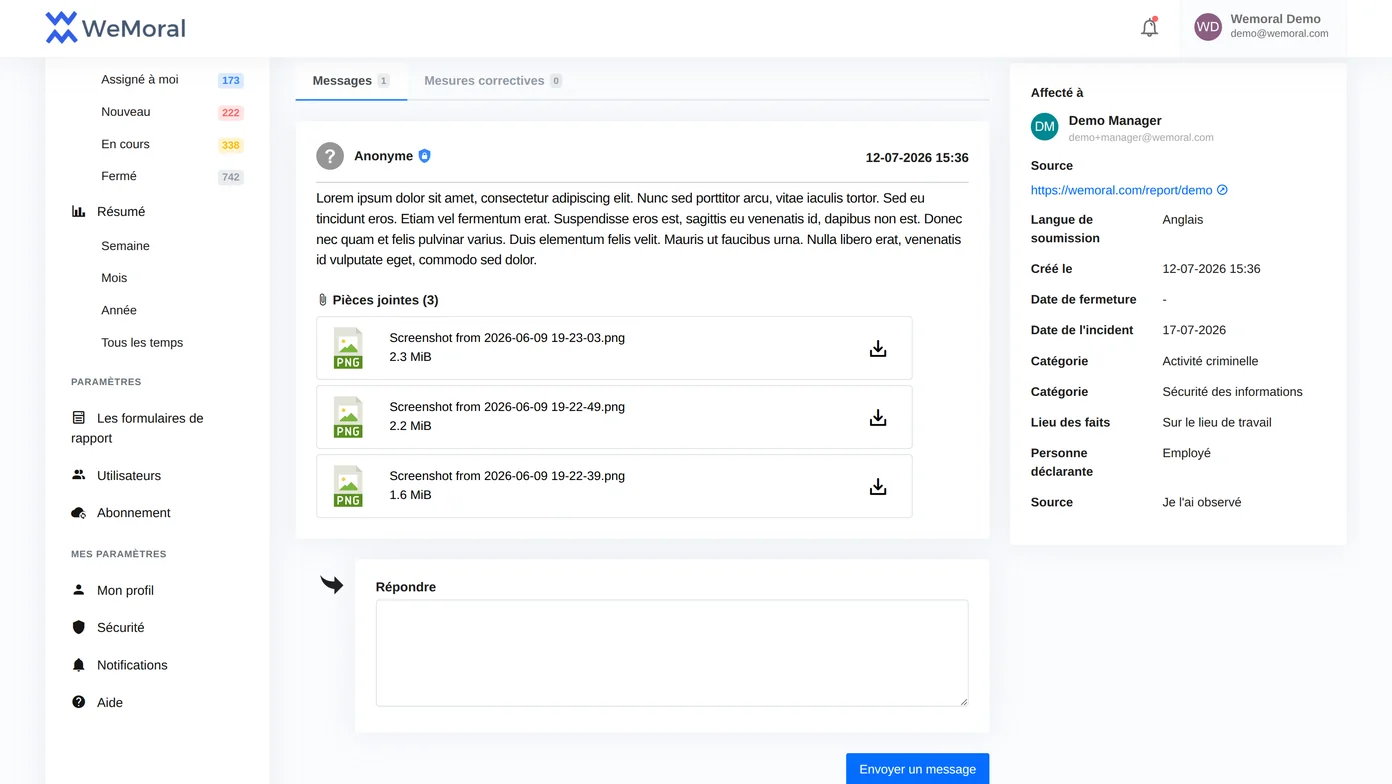Click Wemoral Demo account name
Image resolution: width=1392 pixels, height=784 pixels.
pos(1275,19)
